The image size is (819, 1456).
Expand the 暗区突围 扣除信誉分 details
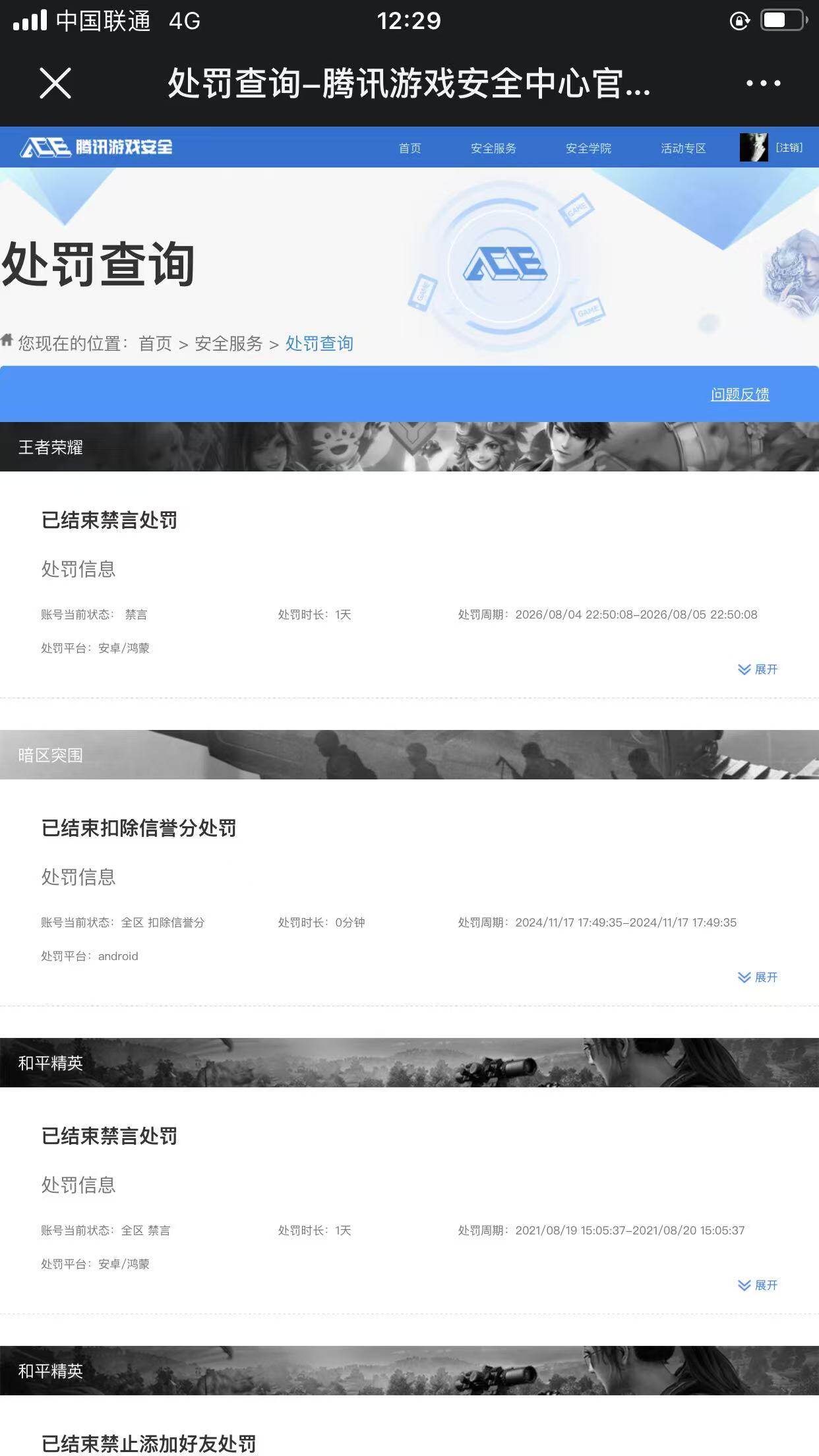click(x=758, y=977)
